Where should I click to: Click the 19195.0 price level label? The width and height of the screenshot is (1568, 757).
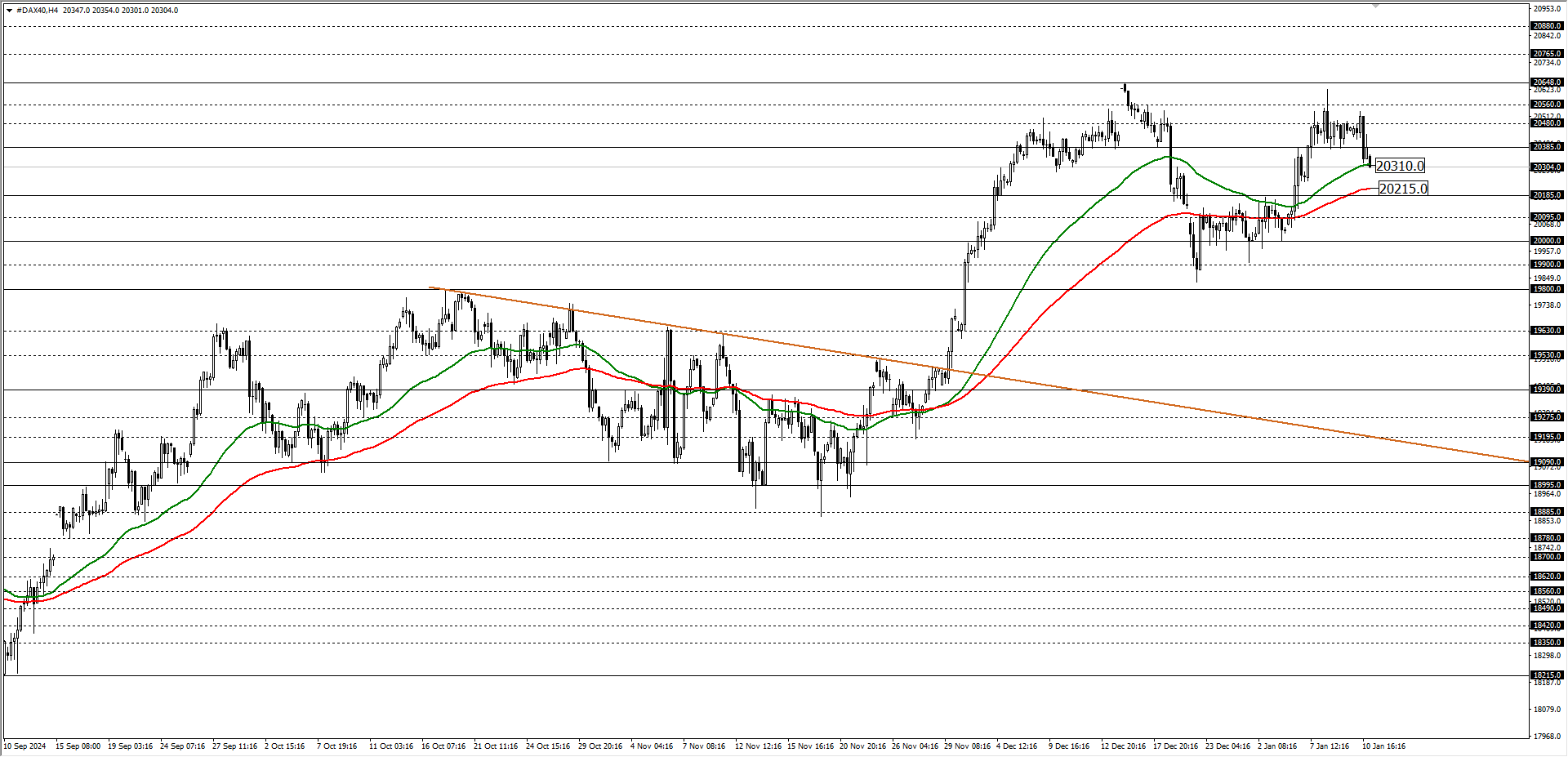tap(1547, 437)
